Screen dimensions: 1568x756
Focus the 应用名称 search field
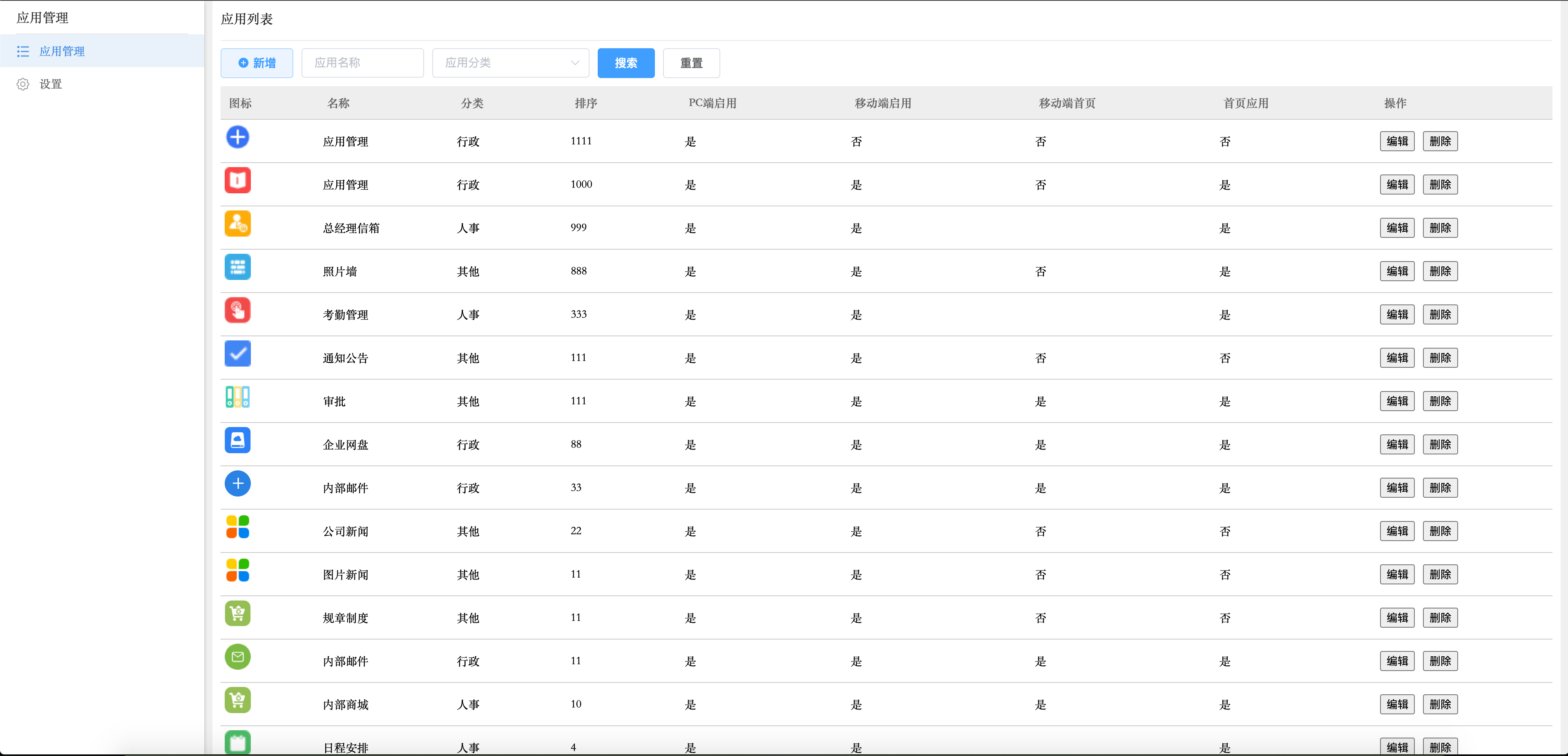point(362,63)
